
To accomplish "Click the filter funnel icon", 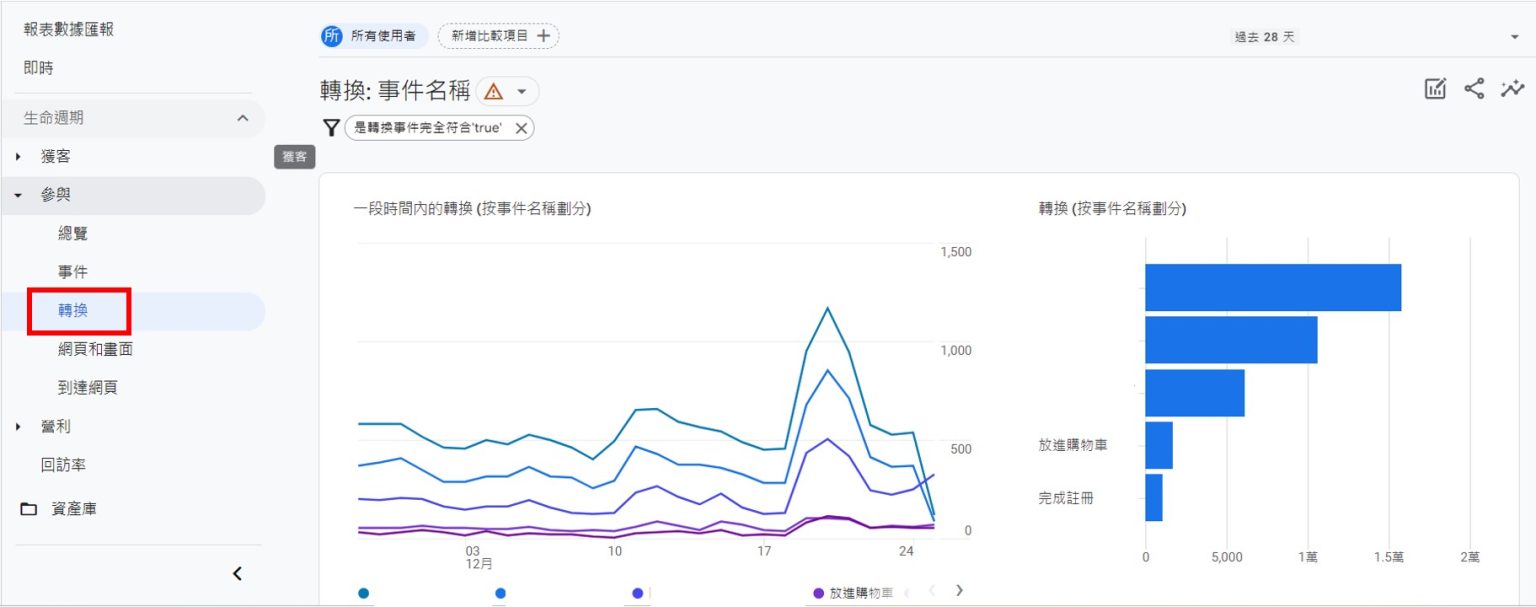I will 330,127.
